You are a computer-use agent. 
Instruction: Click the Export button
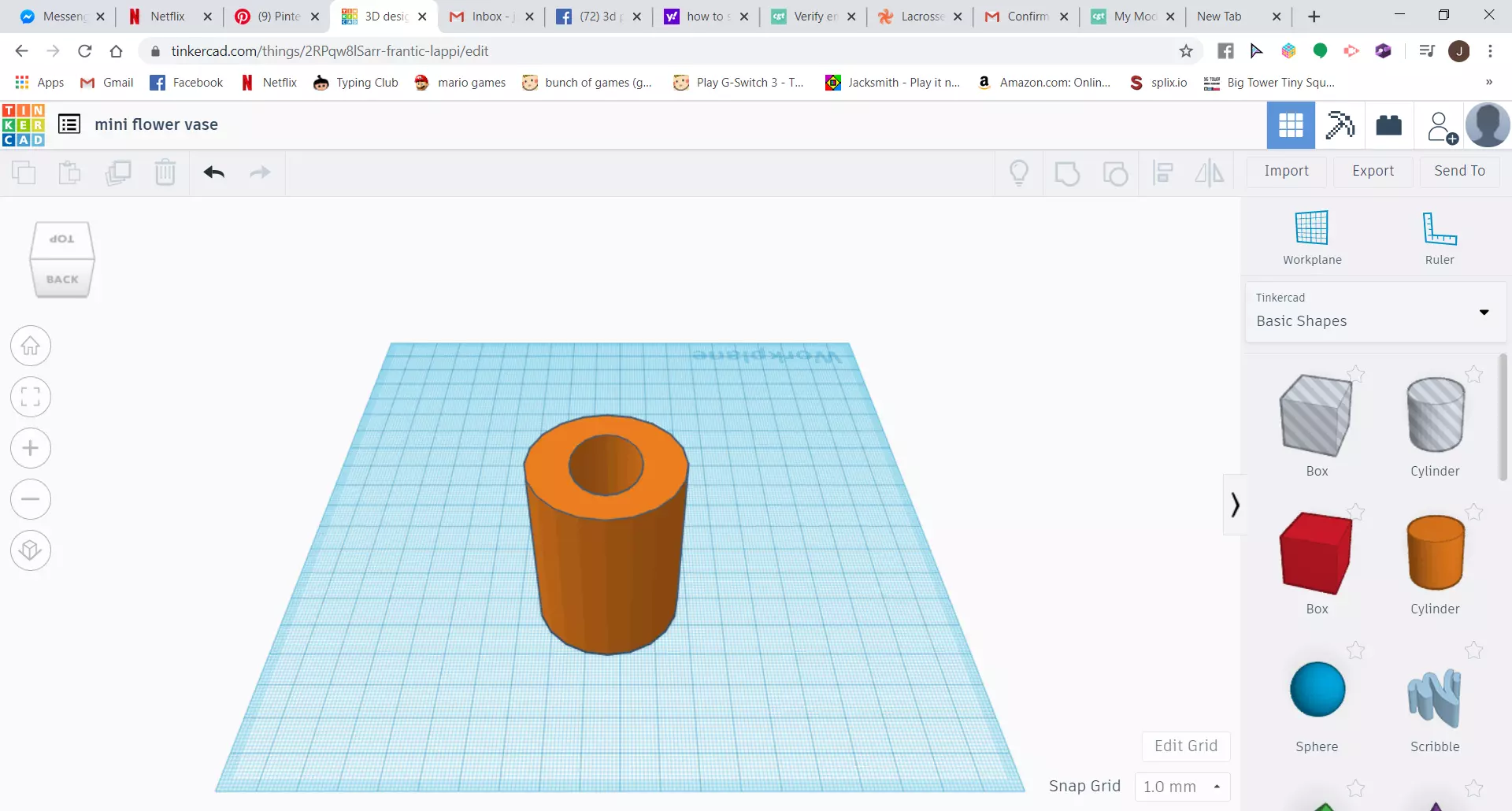tap(1373, 171)
